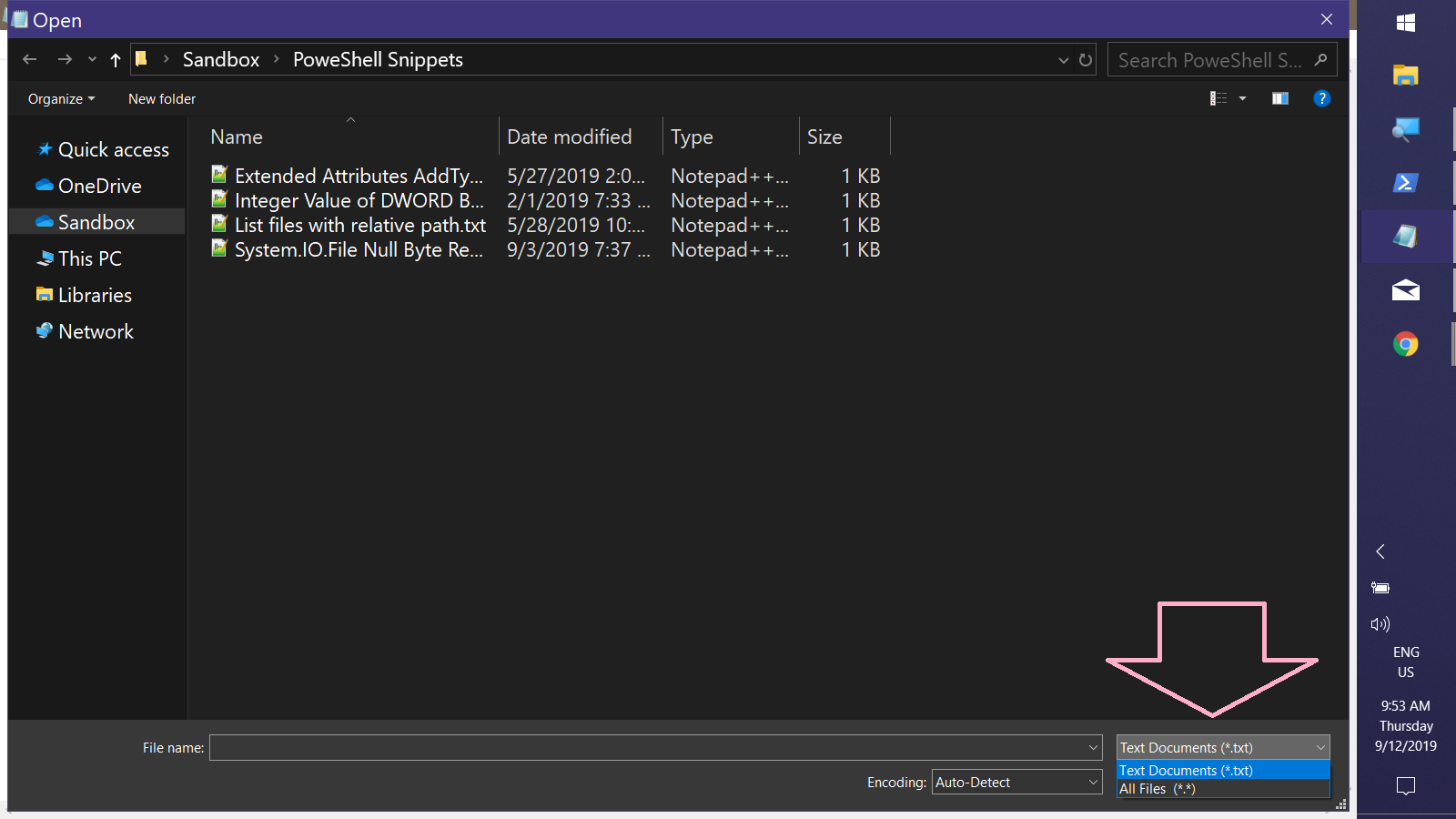Select Quick access in the navigation pane
The image size is (1456, 819).
(x=104, y=149)
